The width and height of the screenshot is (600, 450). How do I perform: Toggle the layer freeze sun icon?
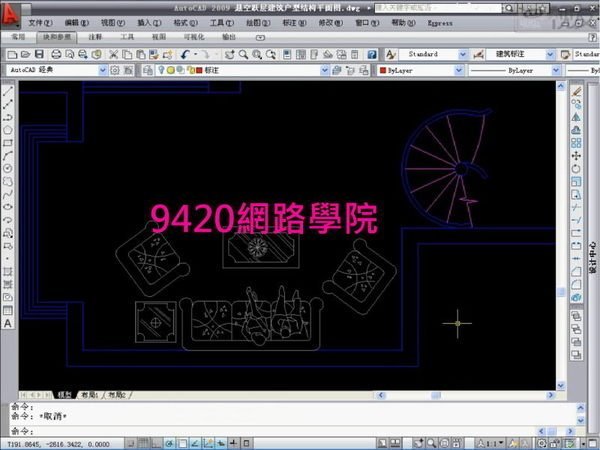[x=169, y=71]
